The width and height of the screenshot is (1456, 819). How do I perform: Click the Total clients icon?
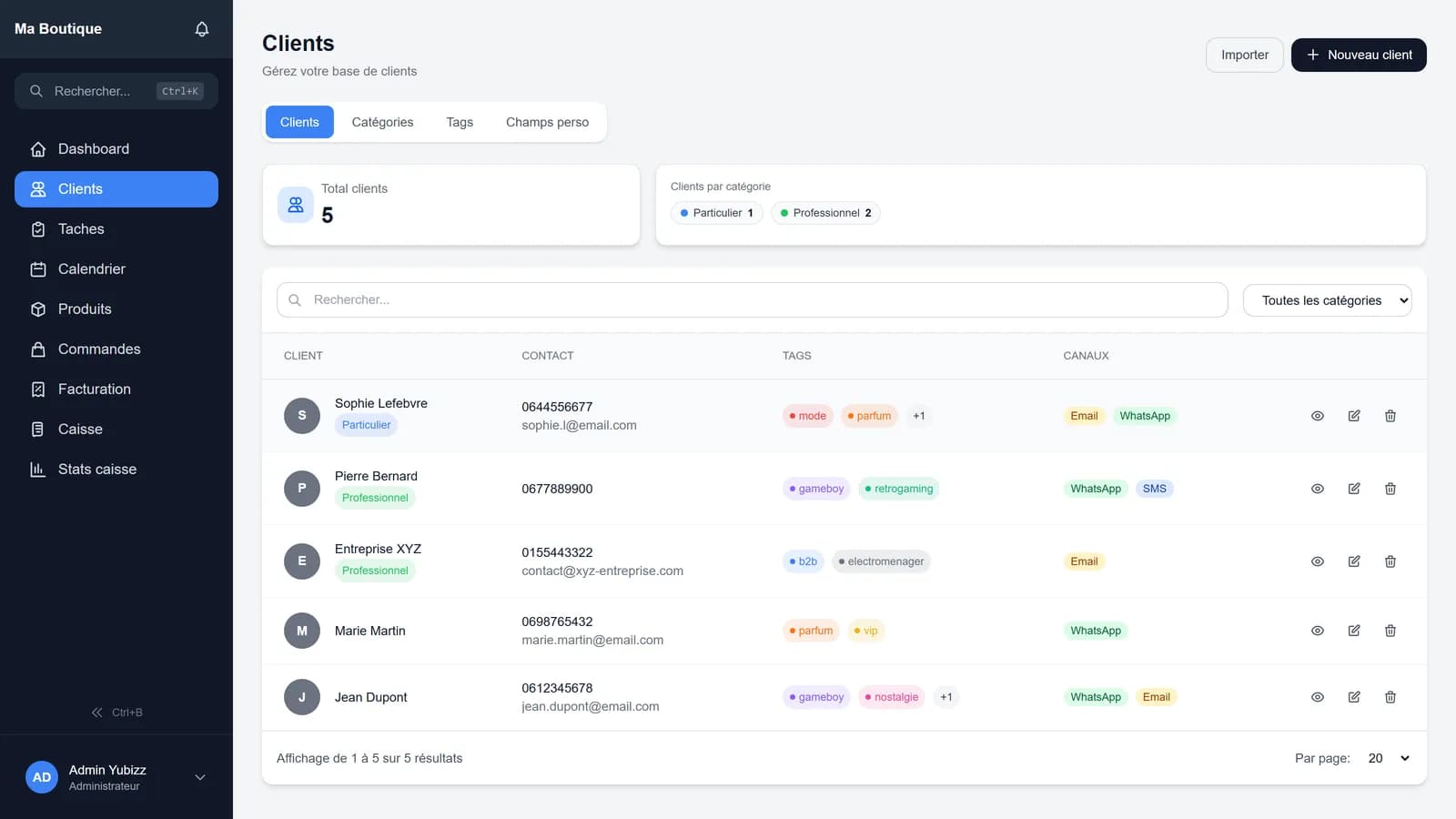point(296,205)
